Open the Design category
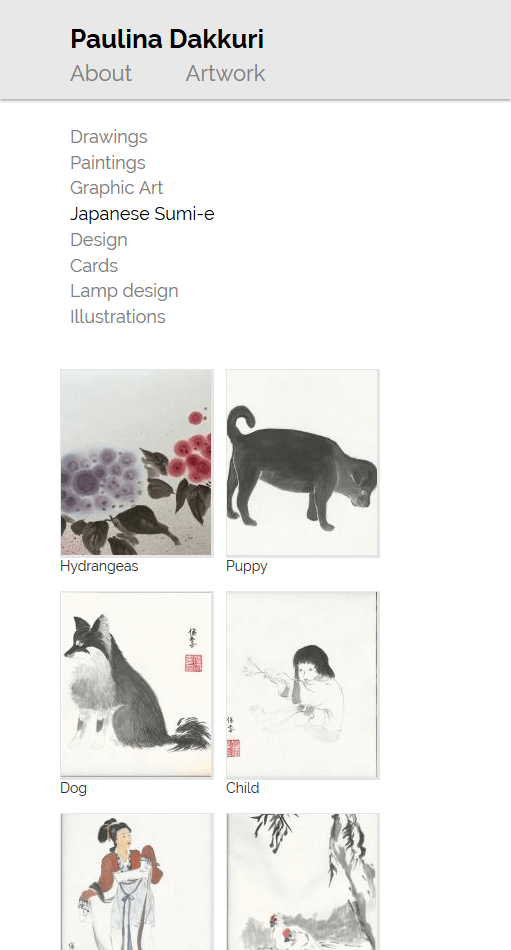 [99, 240]
